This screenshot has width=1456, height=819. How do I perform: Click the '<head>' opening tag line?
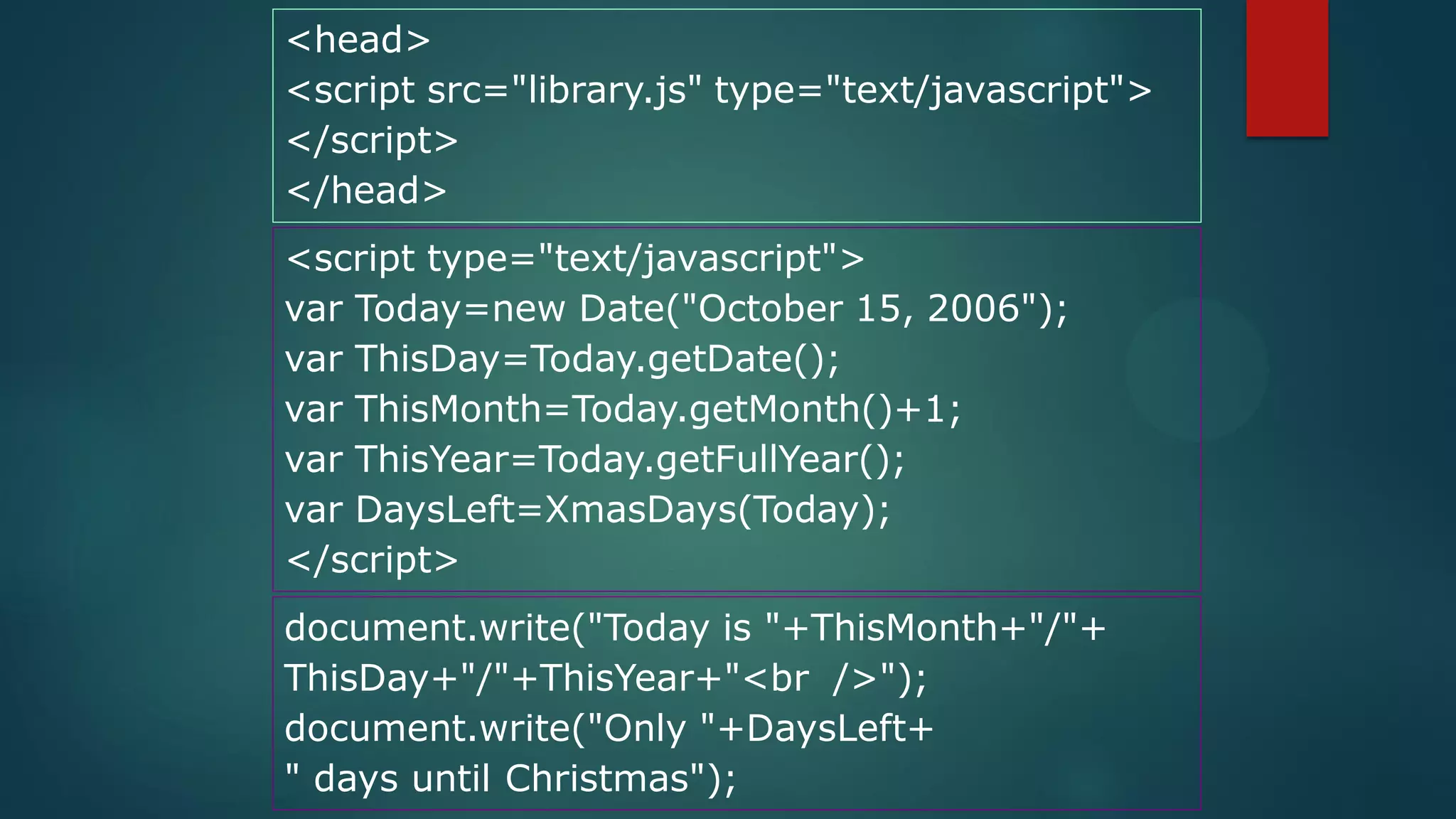pyautogui.click(x=358, y=40)
